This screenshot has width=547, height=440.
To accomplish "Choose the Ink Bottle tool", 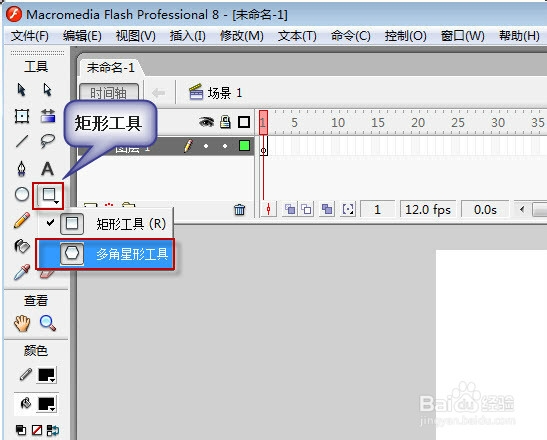I will tap(22, 246).
